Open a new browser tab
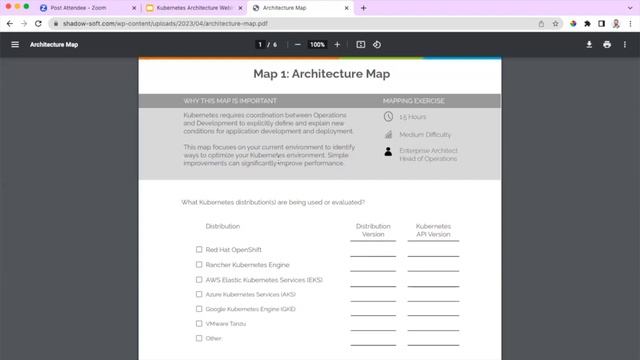The height and width of the screenshot is (360, 640). (x=364, y=8)
